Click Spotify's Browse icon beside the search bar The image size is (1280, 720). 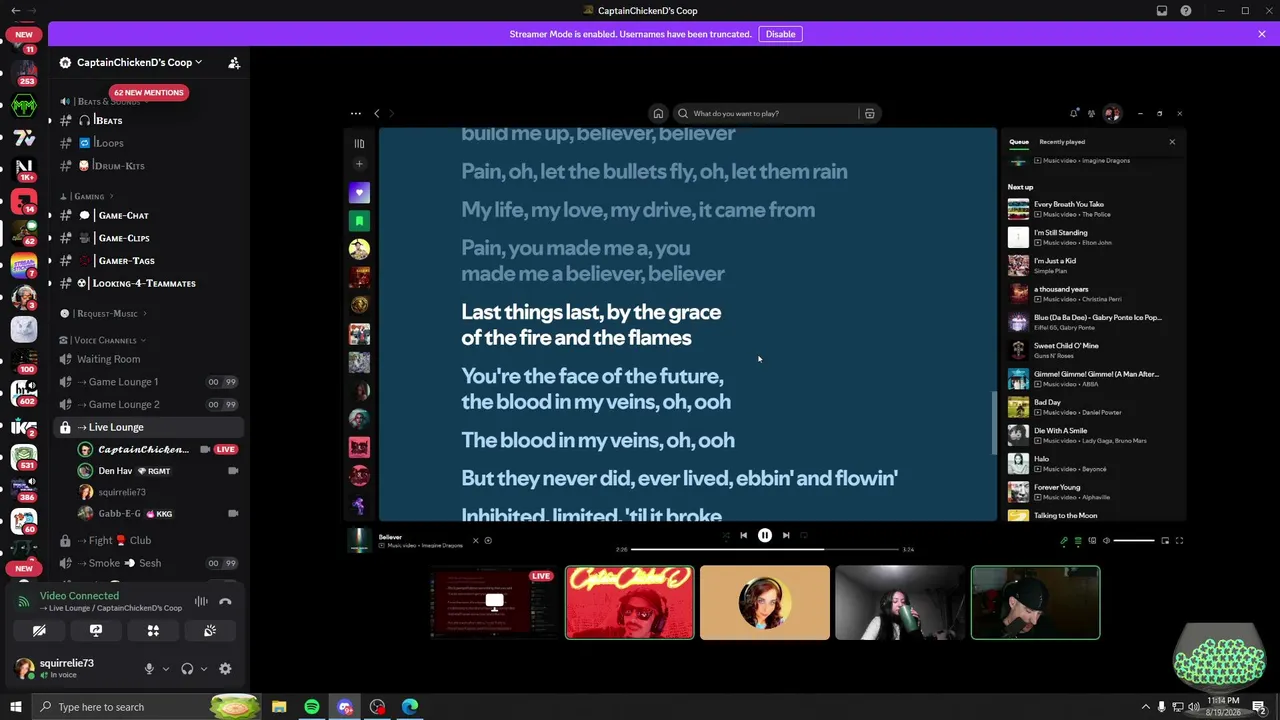870,113
